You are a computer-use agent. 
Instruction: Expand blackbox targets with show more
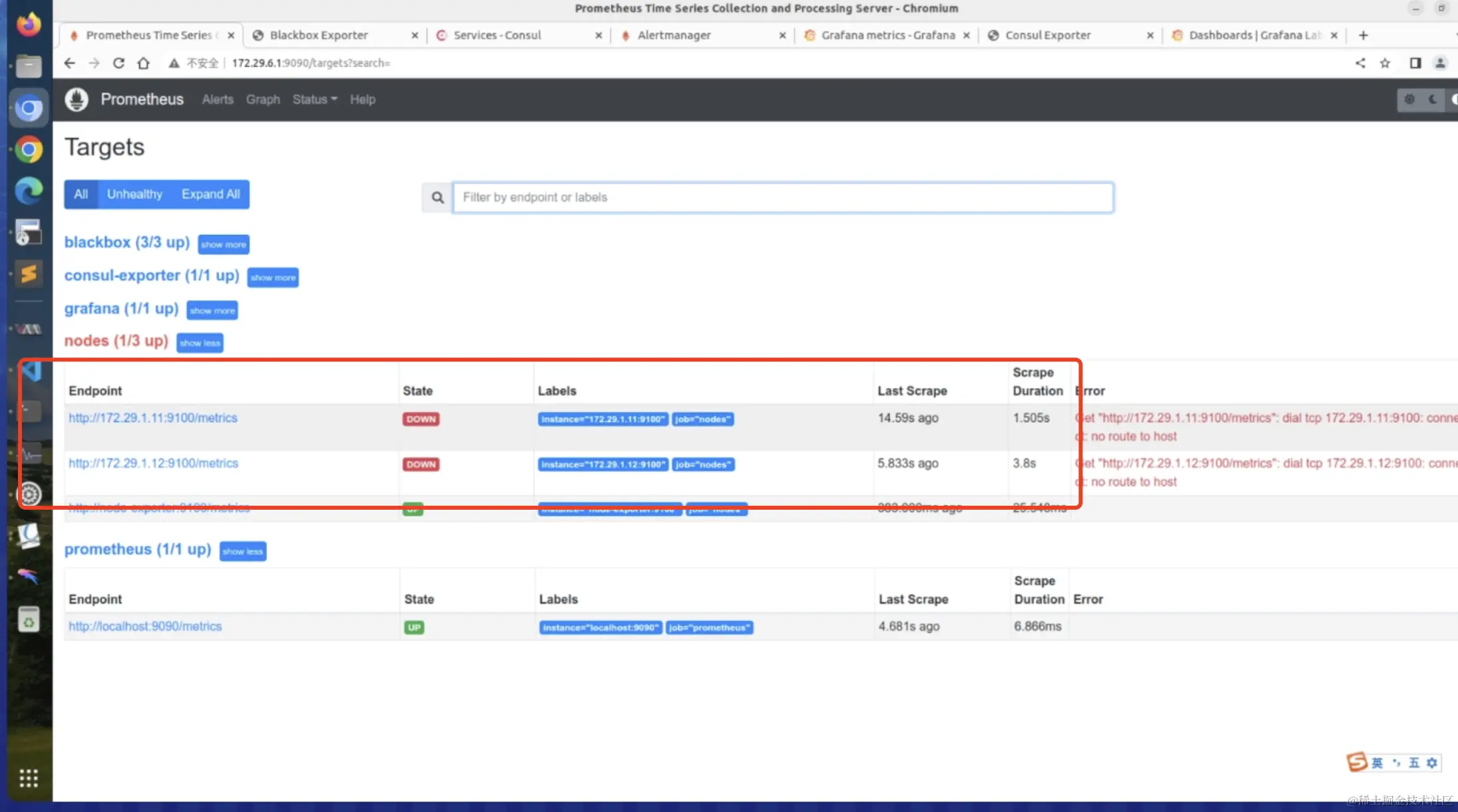coord(224,245)
